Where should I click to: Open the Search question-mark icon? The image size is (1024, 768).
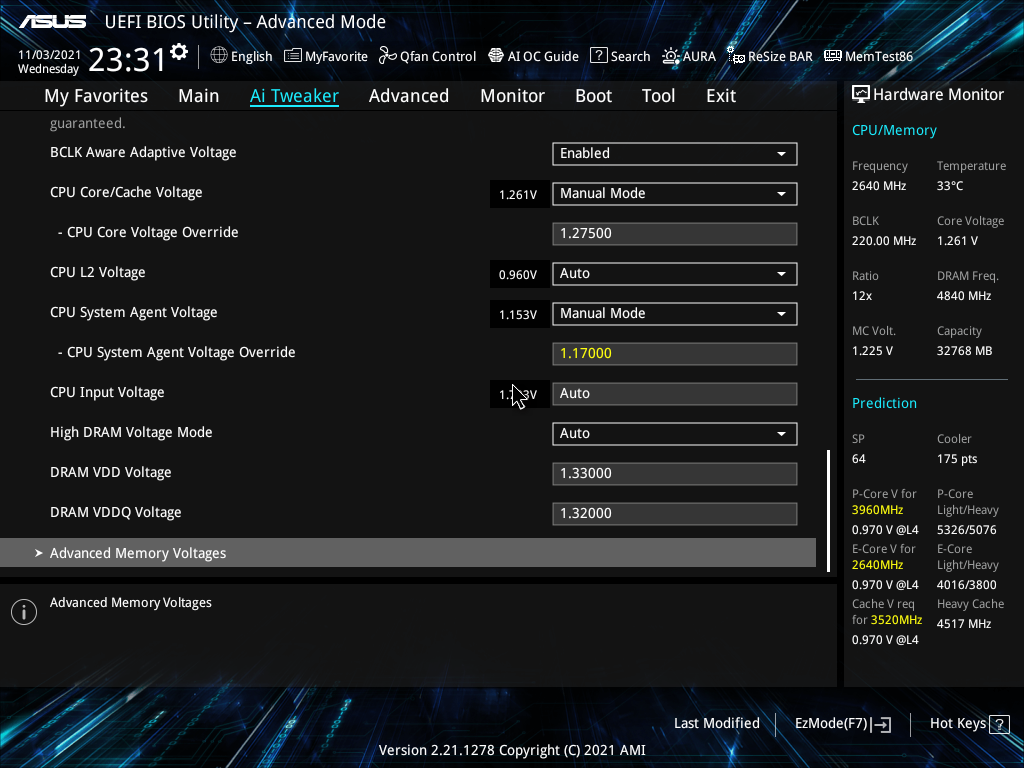pyautogui.click(x=599, y=56)
